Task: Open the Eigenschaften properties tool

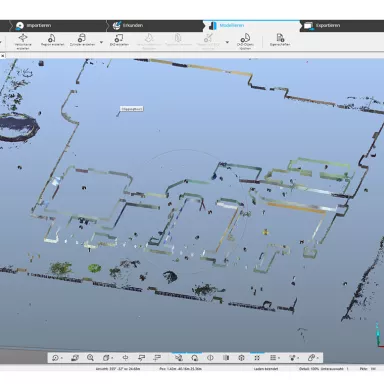Action: point(280,40)
